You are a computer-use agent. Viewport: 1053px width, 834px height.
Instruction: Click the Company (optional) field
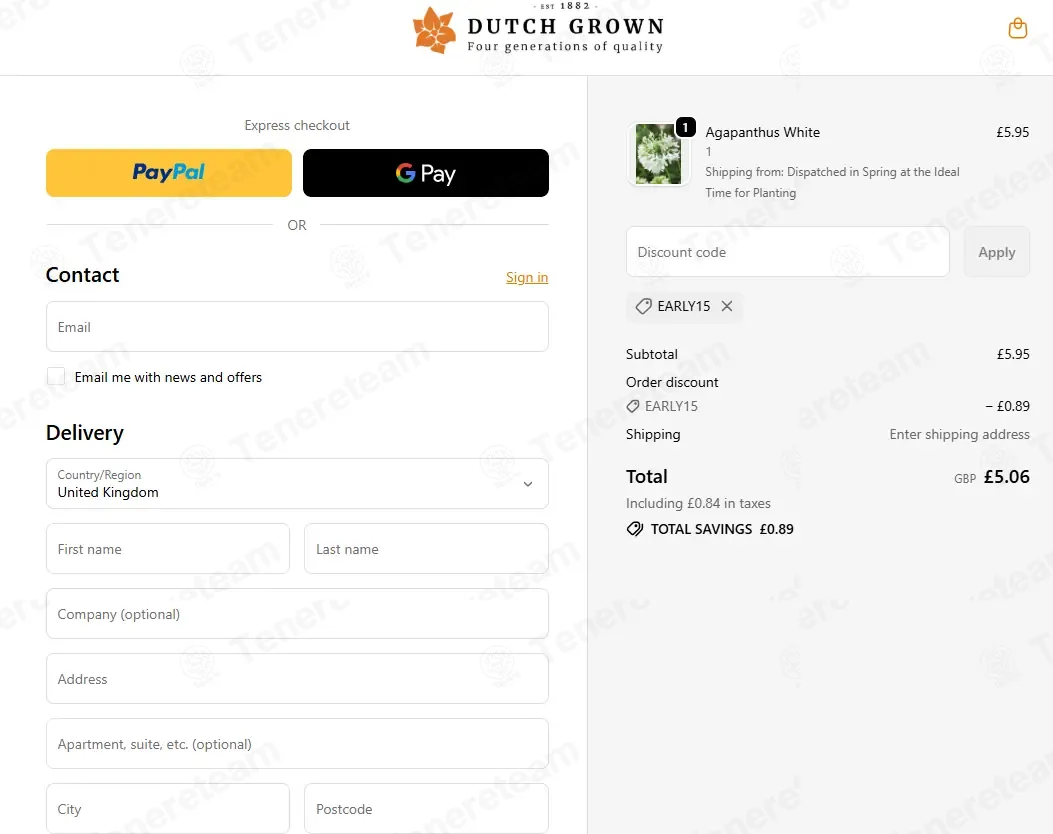(297, 614)
